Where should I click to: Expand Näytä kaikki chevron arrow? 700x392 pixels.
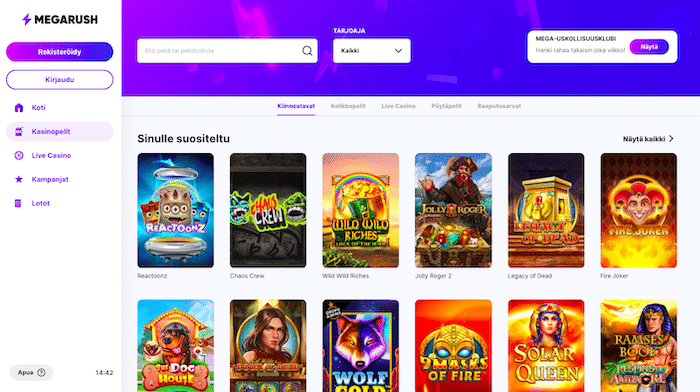click(x=671, y=139)
